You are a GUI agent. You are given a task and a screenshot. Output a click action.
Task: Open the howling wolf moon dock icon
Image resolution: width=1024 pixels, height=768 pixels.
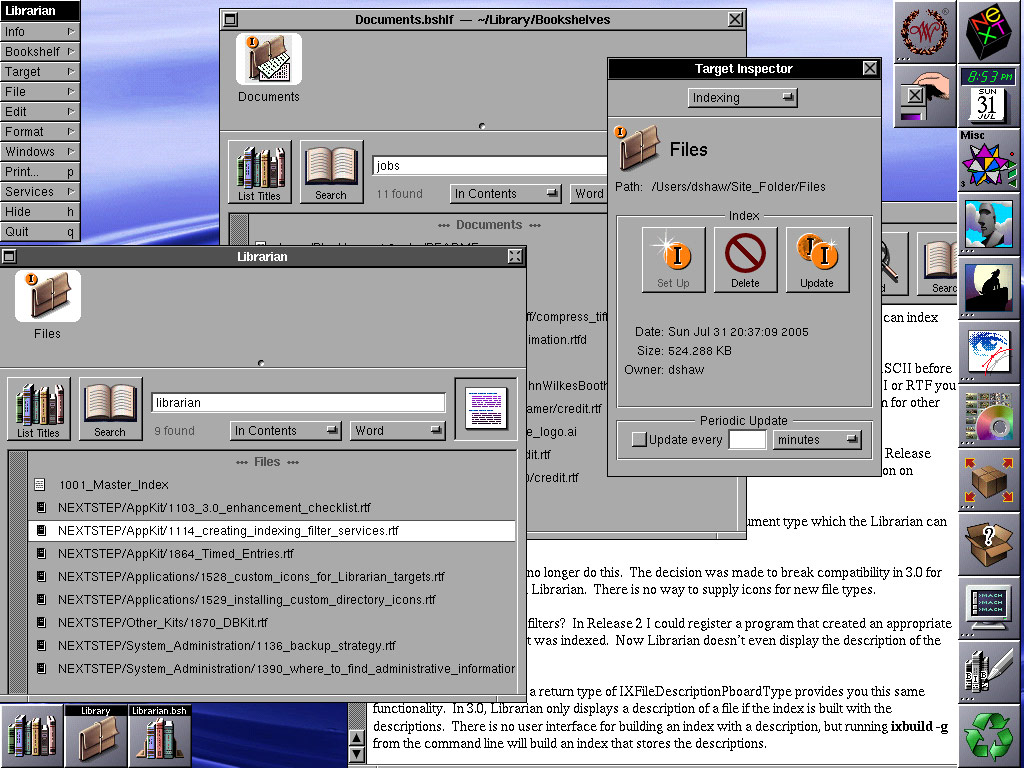pyautogui.click(x=990, y=288)
